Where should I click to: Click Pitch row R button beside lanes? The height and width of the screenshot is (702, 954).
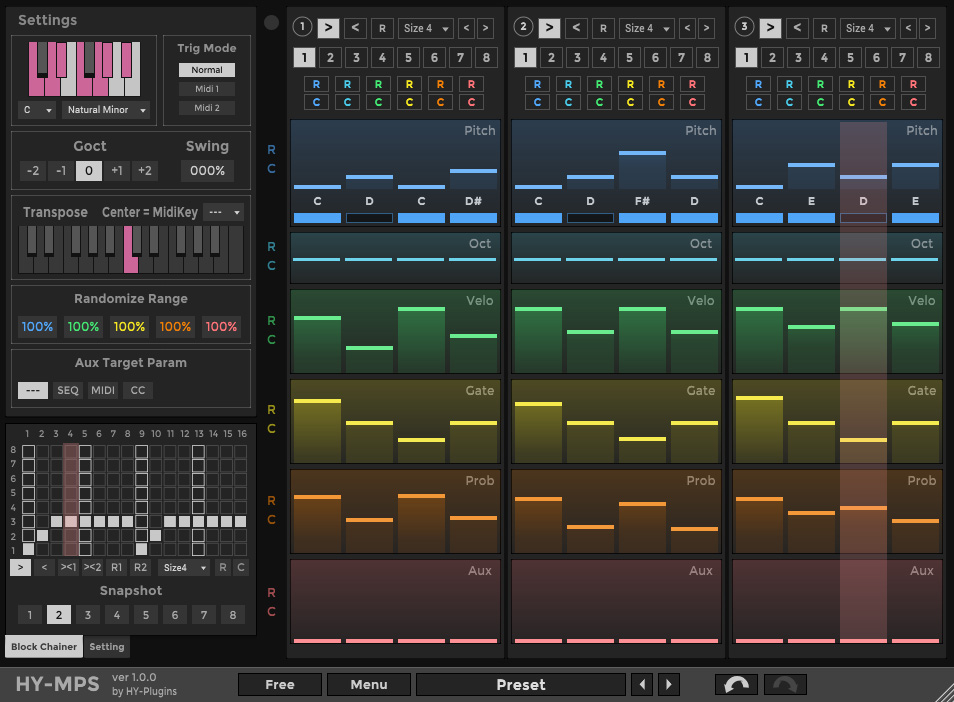[x=271, y=150]
